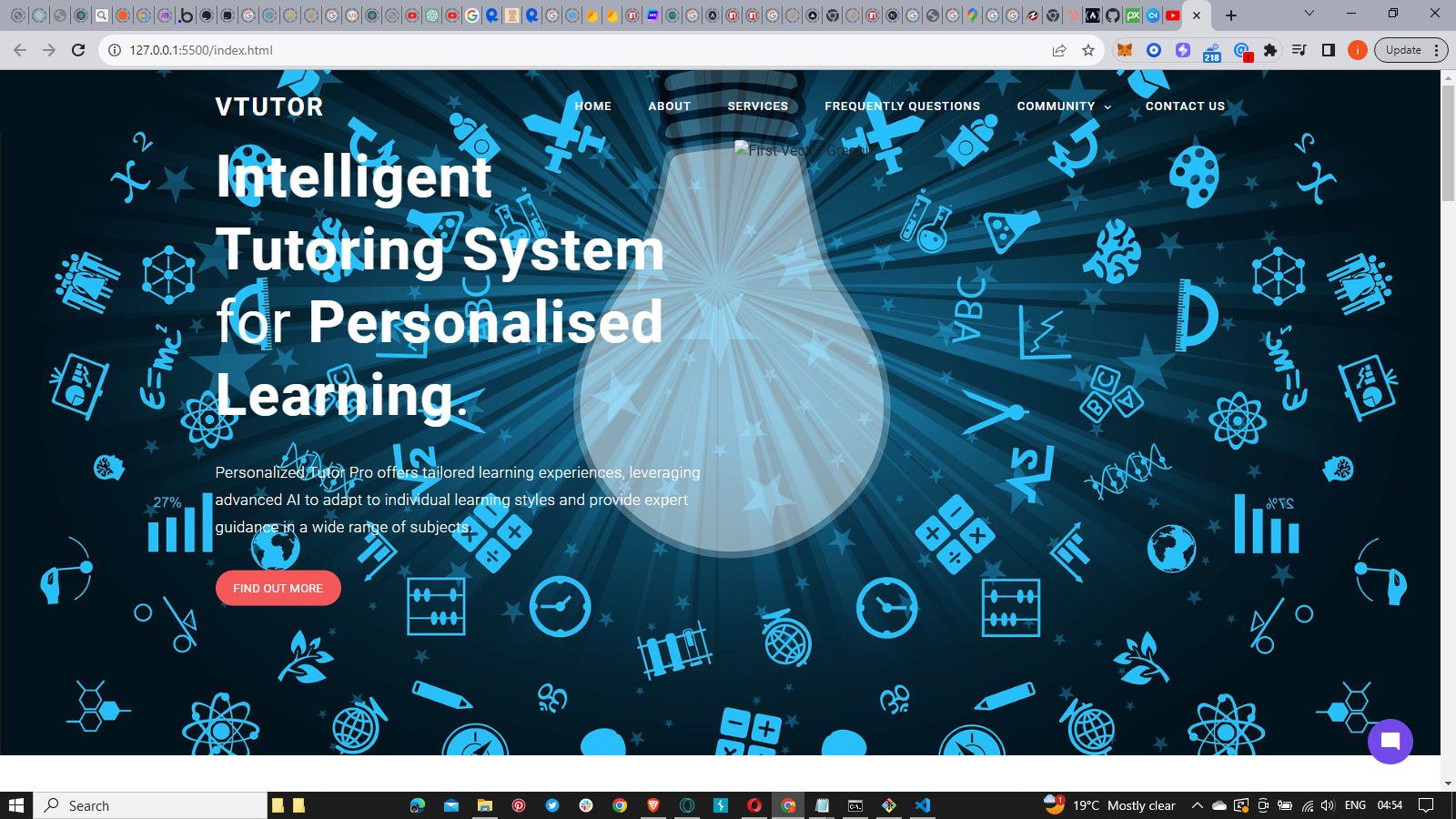View site information icon in address bar

pyautogui.click(x=115, y=50)
